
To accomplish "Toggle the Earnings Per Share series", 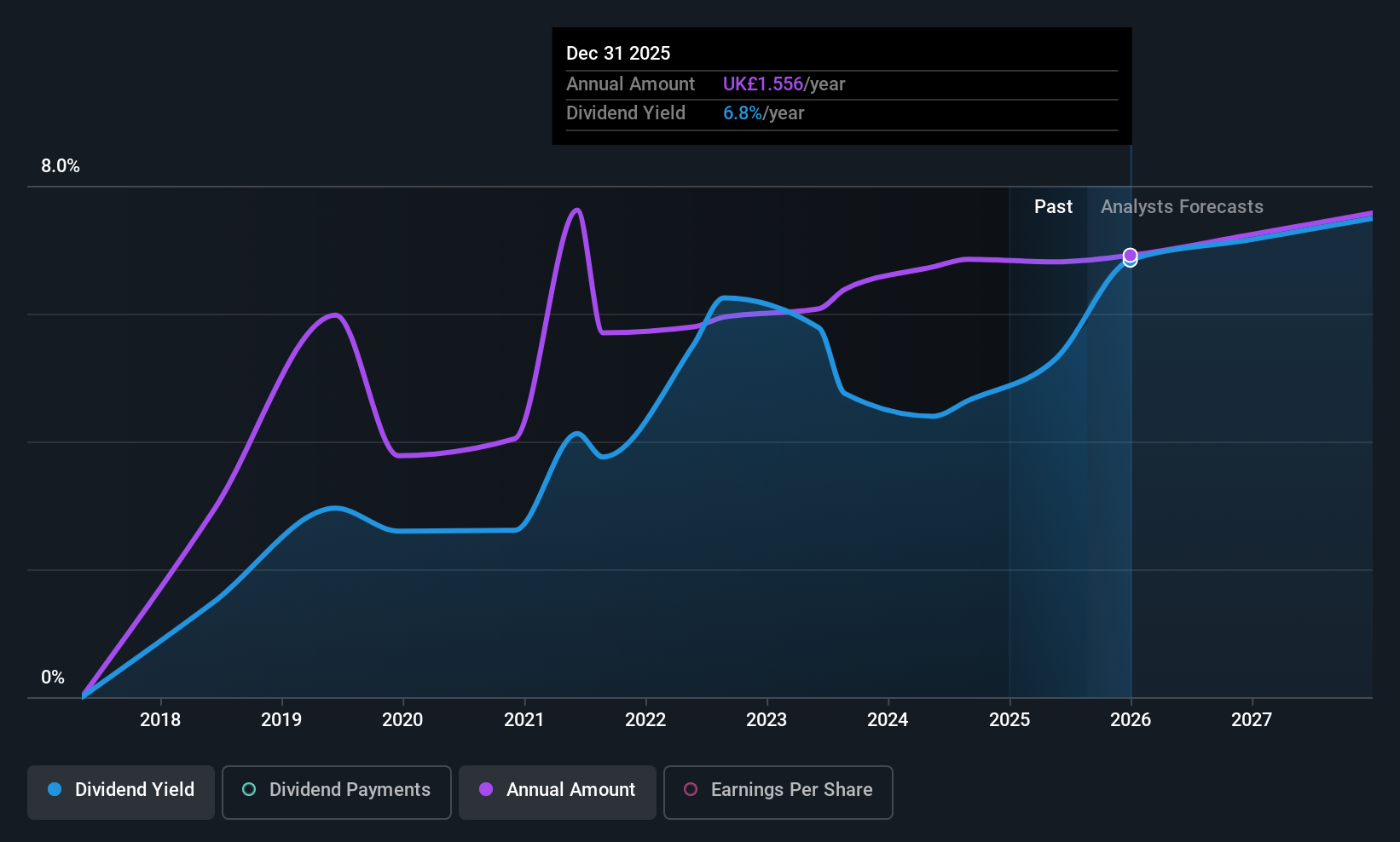I will [x=778, y=793].
